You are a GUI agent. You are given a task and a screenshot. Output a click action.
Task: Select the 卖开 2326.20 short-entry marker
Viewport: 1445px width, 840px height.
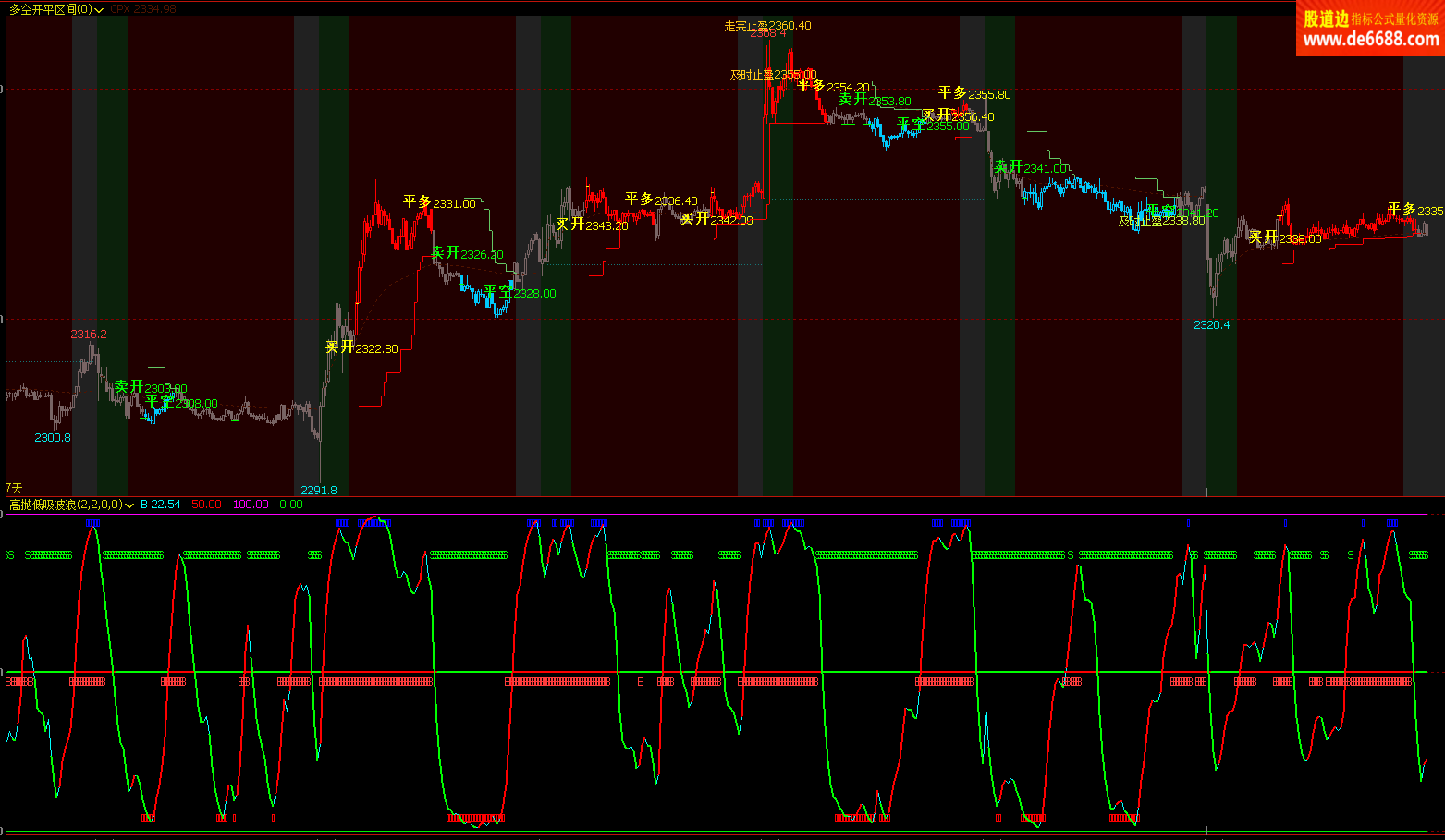coord(467,253)
